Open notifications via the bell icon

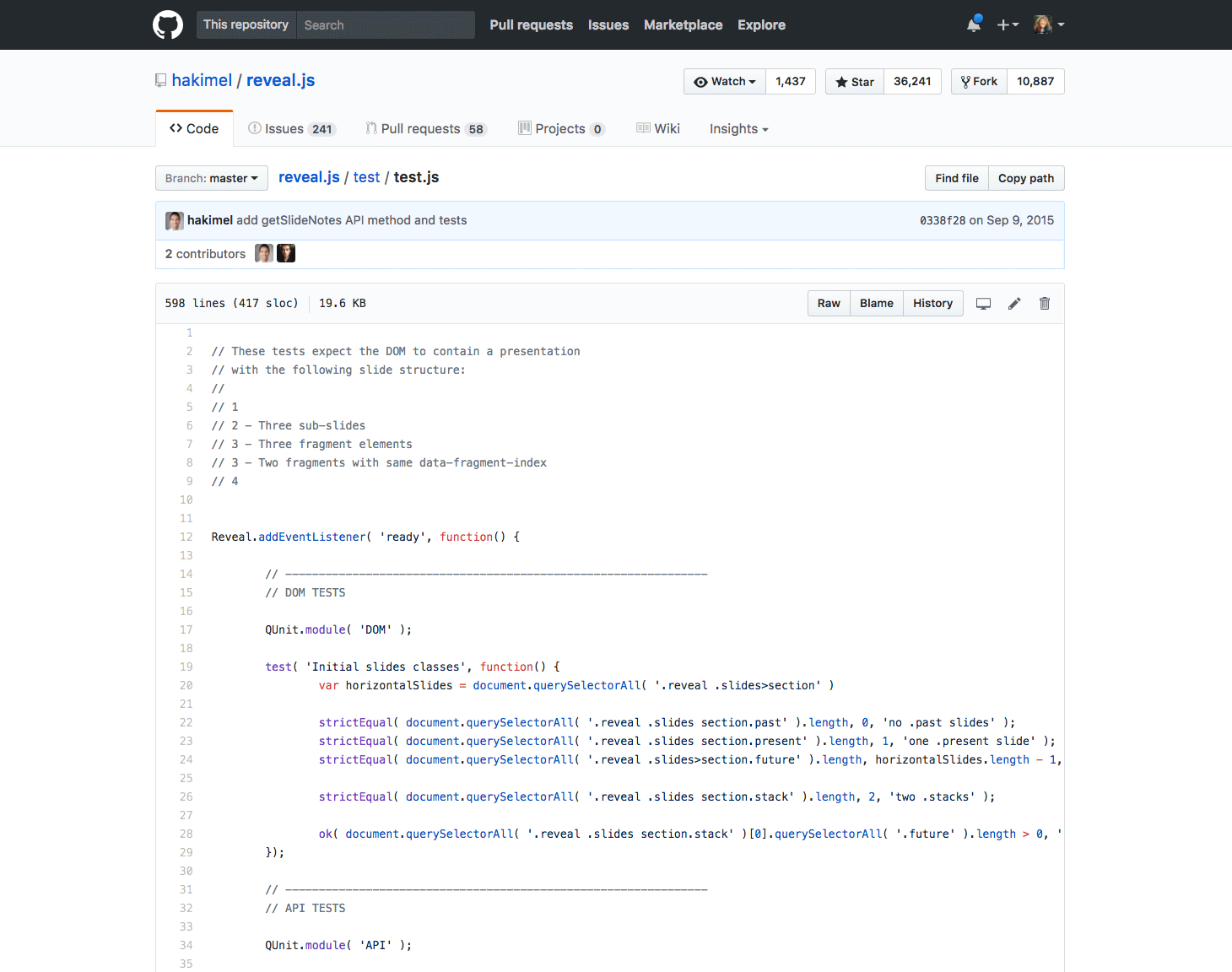pyautogui.click(x=972, y=24)
